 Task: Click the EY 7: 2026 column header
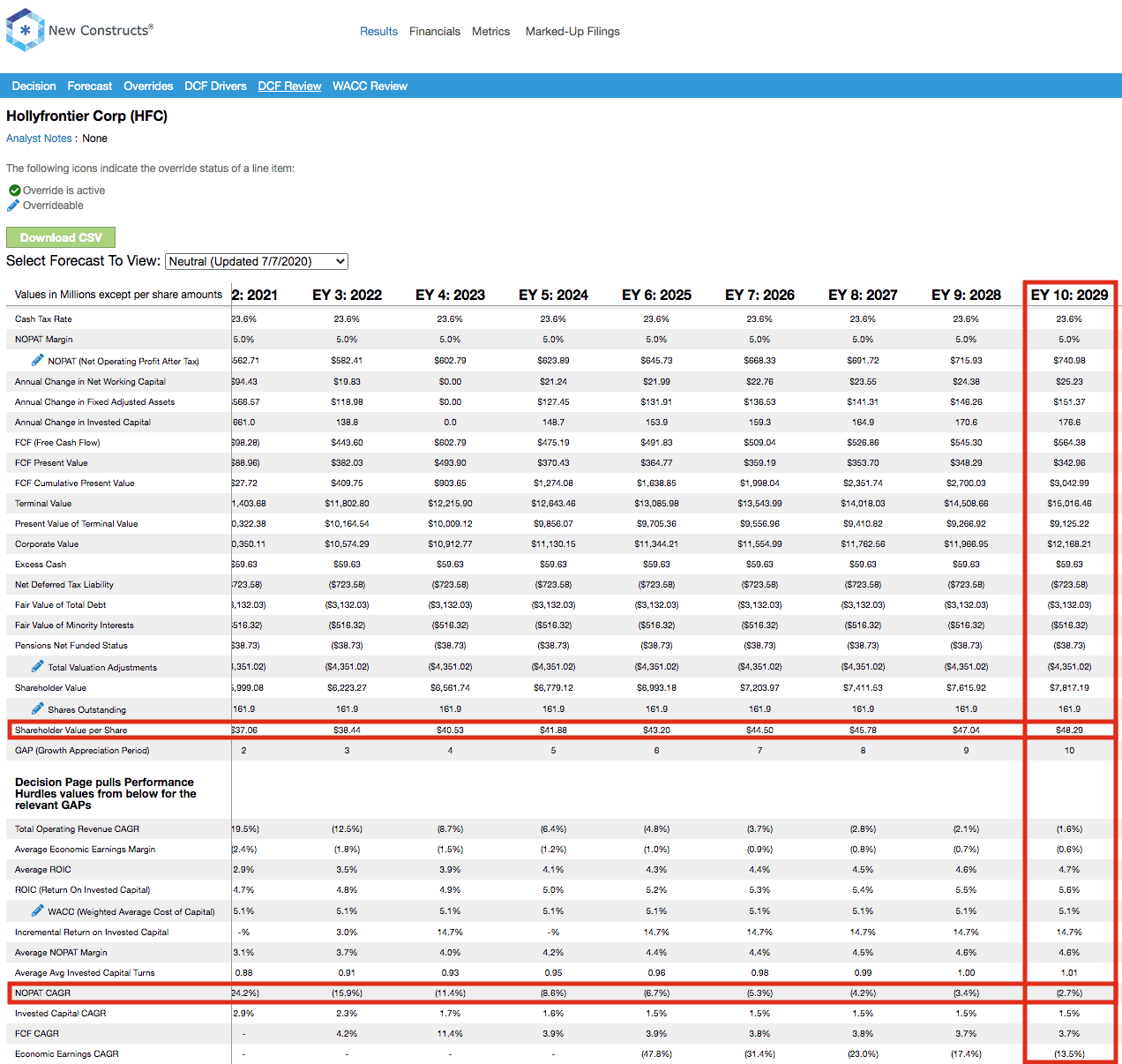pos(759,295)
